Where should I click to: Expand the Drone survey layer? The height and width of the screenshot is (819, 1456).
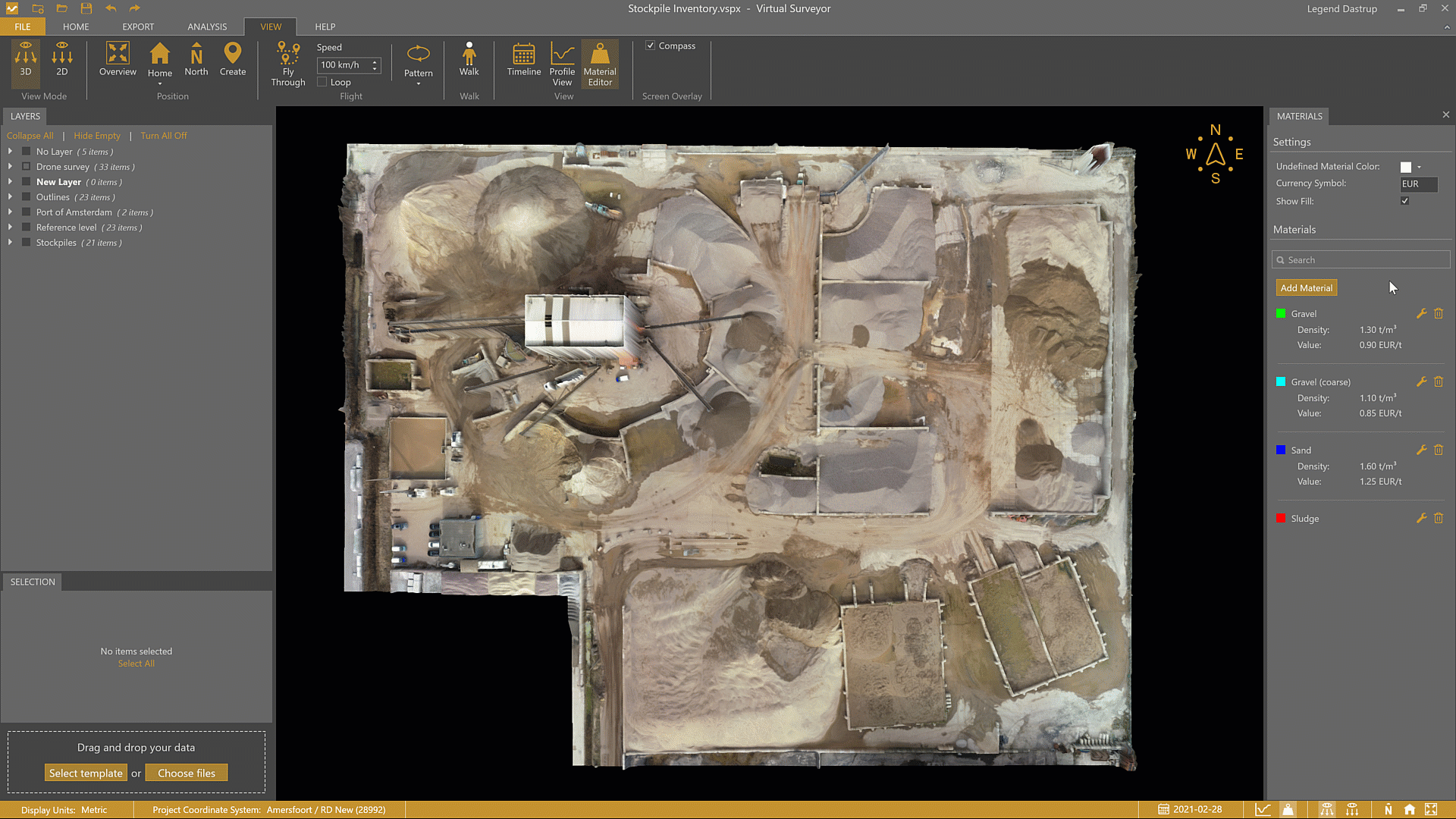point(10,167)
